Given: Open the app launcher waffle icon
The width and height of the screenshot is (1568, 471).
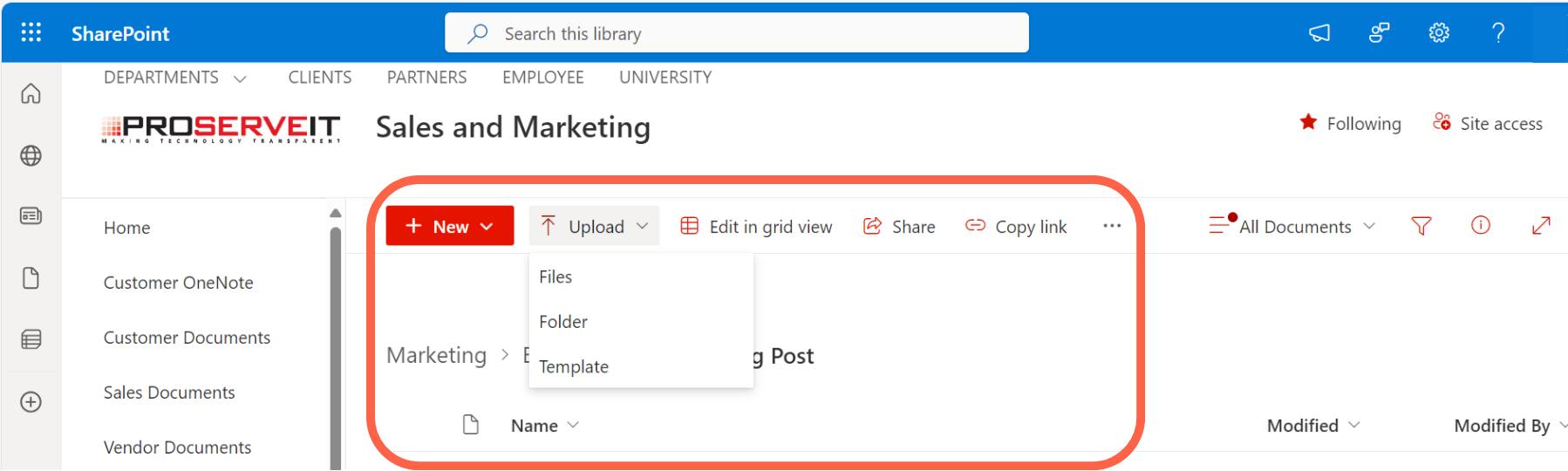Looking at the screenshot, I should pyautogui.click(x=31, y=33).
